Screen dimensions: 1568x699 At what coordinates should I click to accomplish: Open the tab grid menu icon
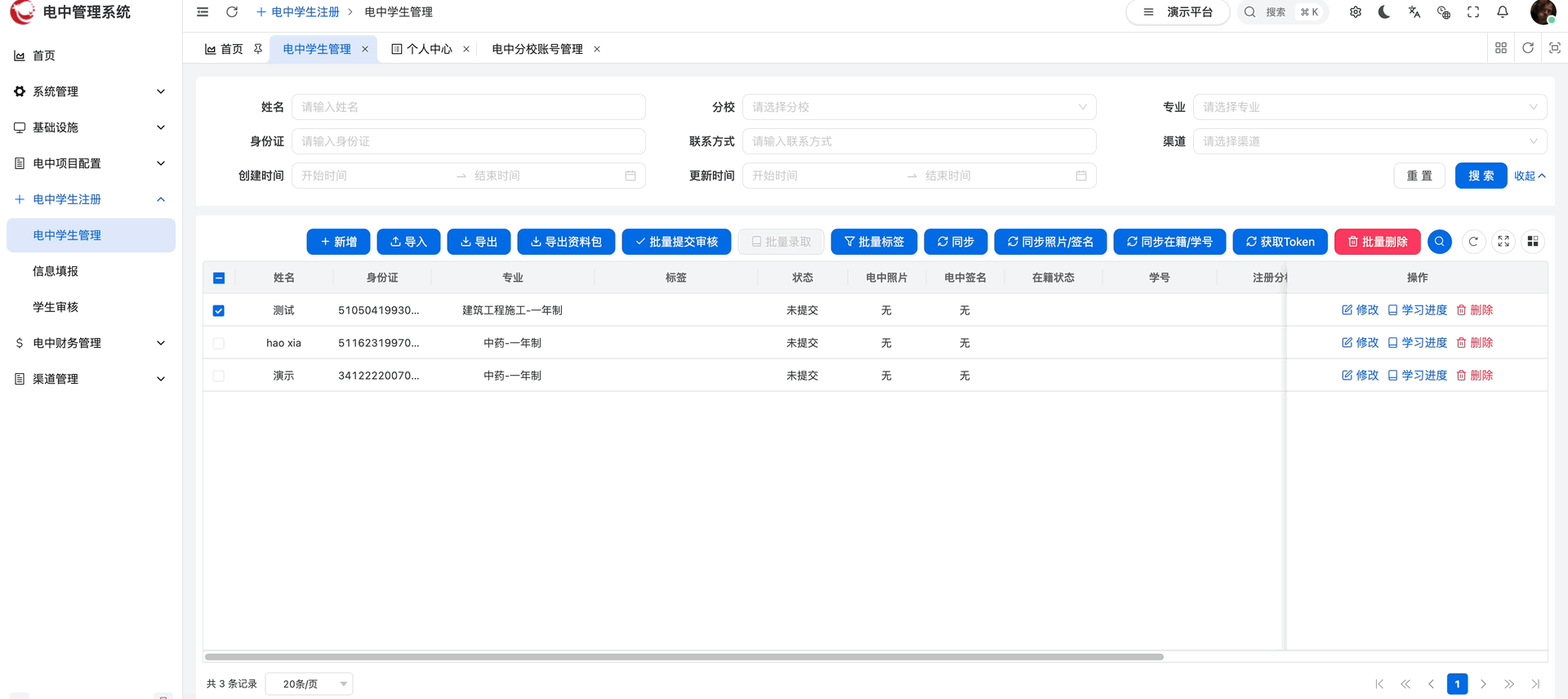tap(1501, 48)
